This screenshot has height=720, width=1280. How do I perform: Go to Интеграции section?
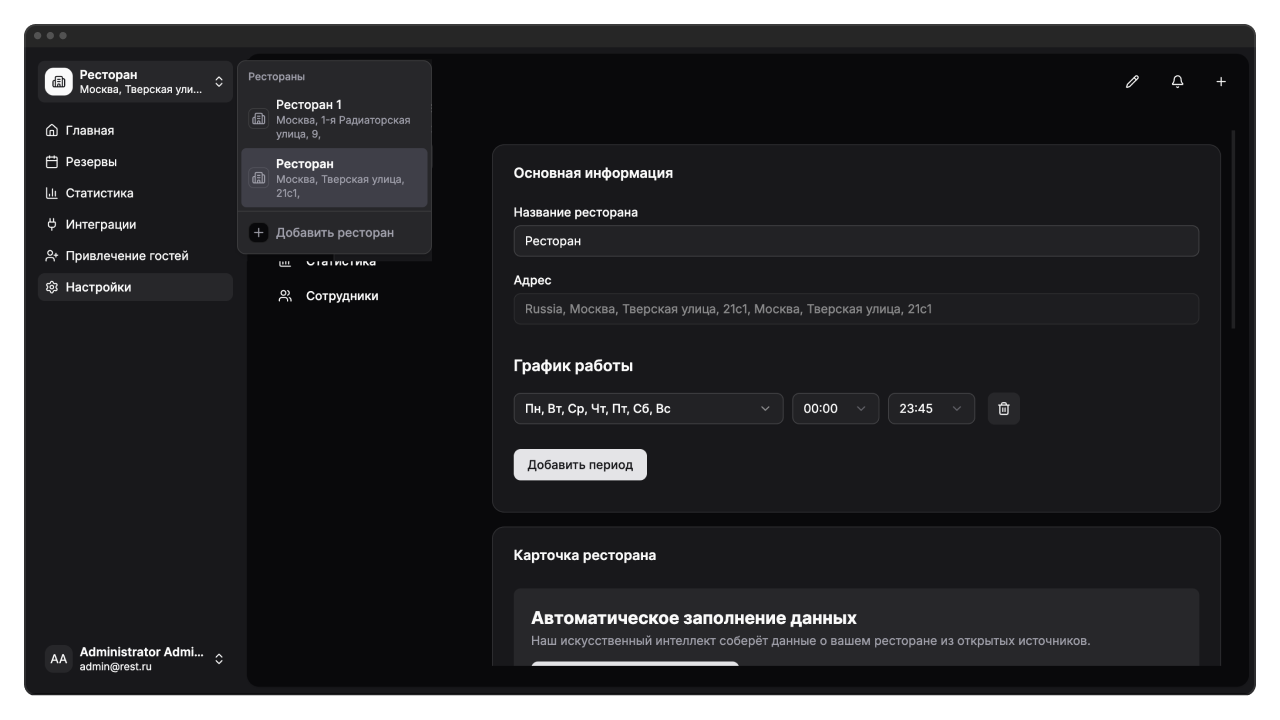click(x=100, y=225)
